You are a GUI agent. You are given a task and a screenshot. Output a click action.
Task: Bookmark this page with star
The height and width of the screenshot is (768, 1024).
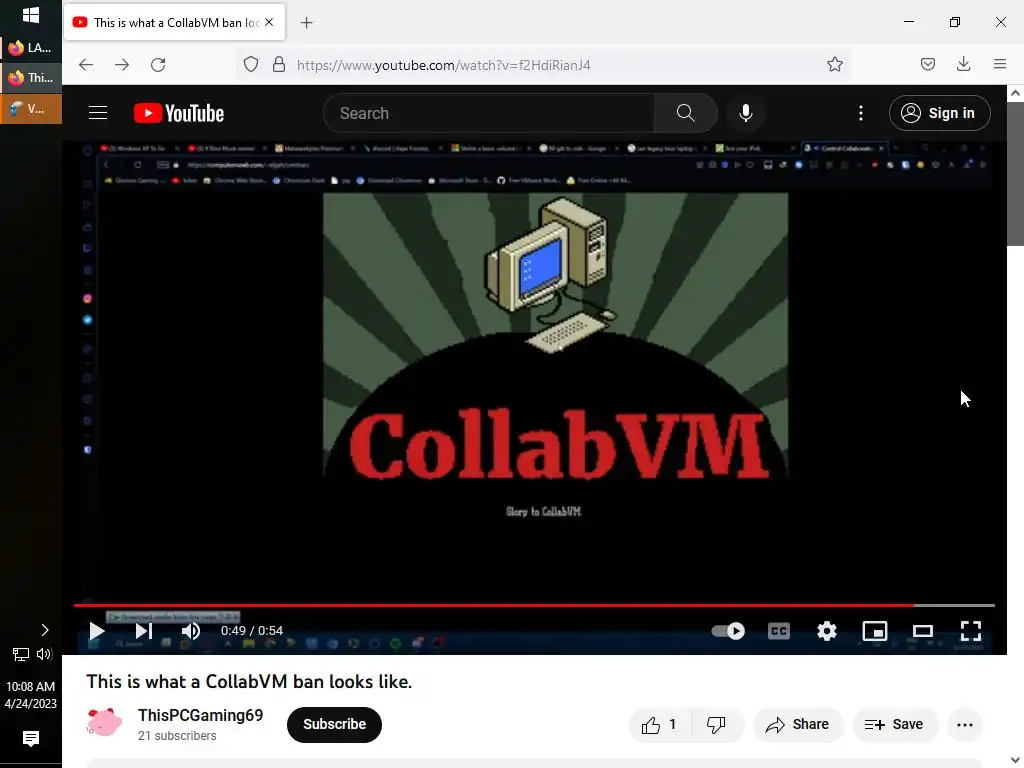(835, 65)
